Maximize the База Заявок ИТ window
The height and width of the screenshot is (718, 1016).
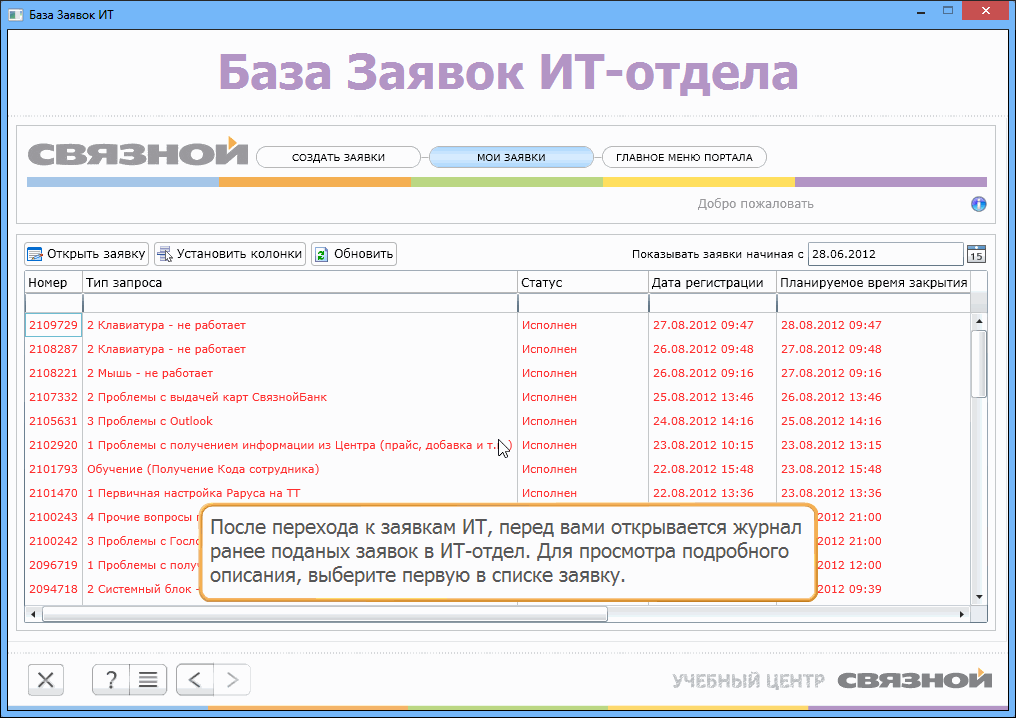(x=948, y=11)
